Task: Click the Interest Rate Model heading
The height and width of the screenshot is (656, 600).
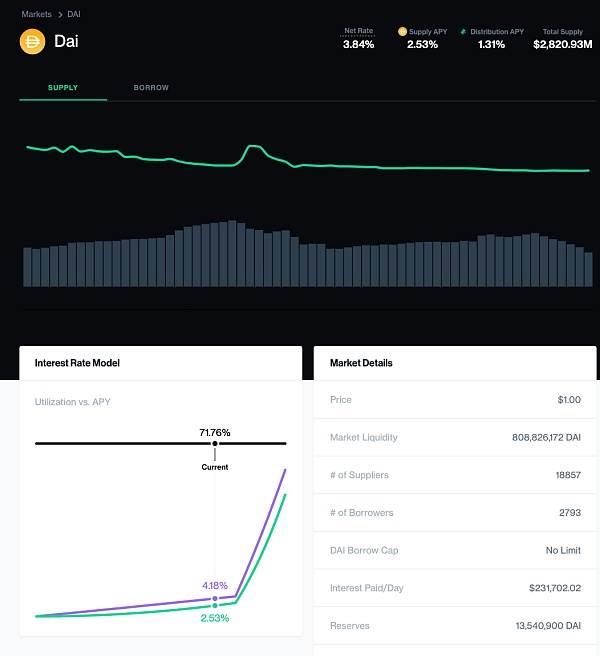Action: [x=77, y=363]
